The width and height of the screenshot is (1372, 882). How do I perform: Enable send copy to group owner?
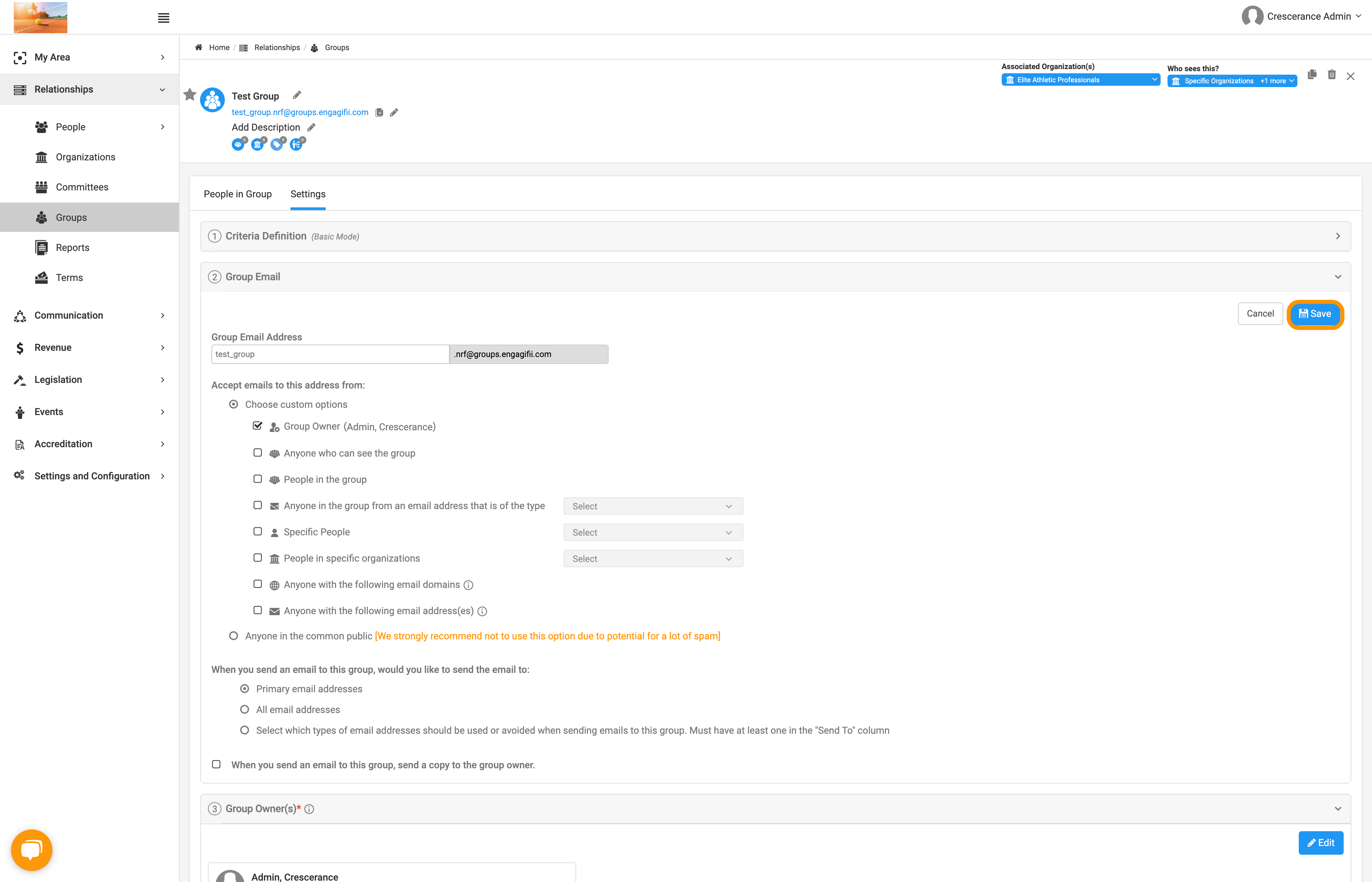pos(216,764)
